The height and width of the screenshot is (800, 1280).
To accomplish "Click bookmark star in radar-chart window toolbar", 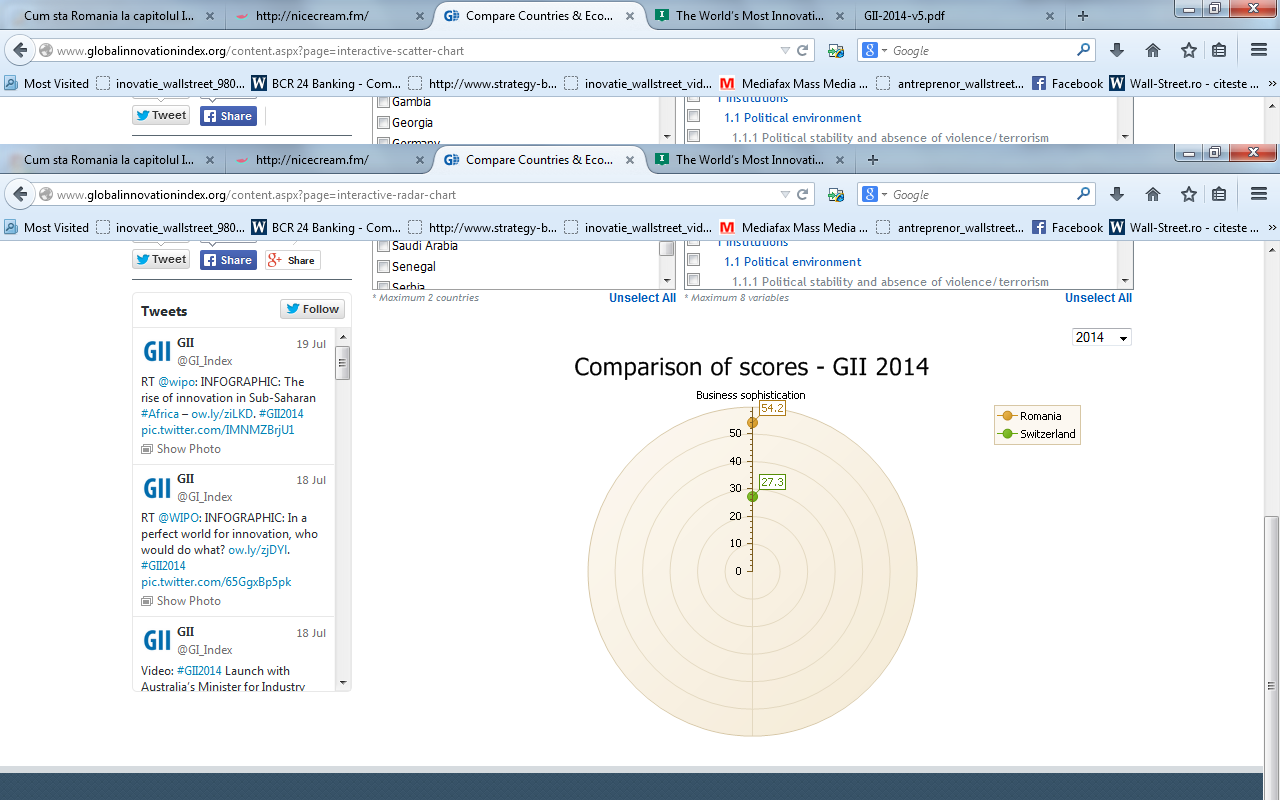I will pos(1188,195).
